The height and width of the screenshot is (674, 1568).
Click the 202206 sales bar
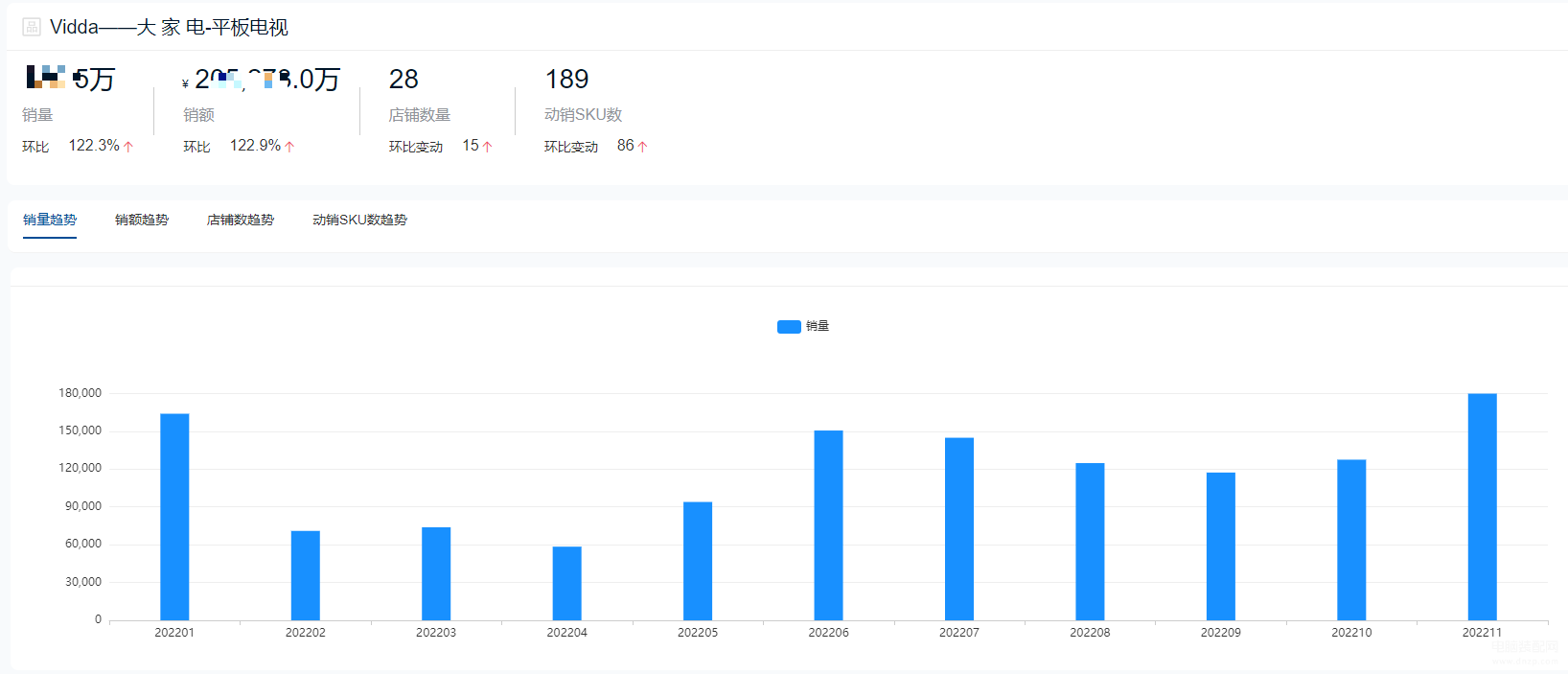[828, 525]
